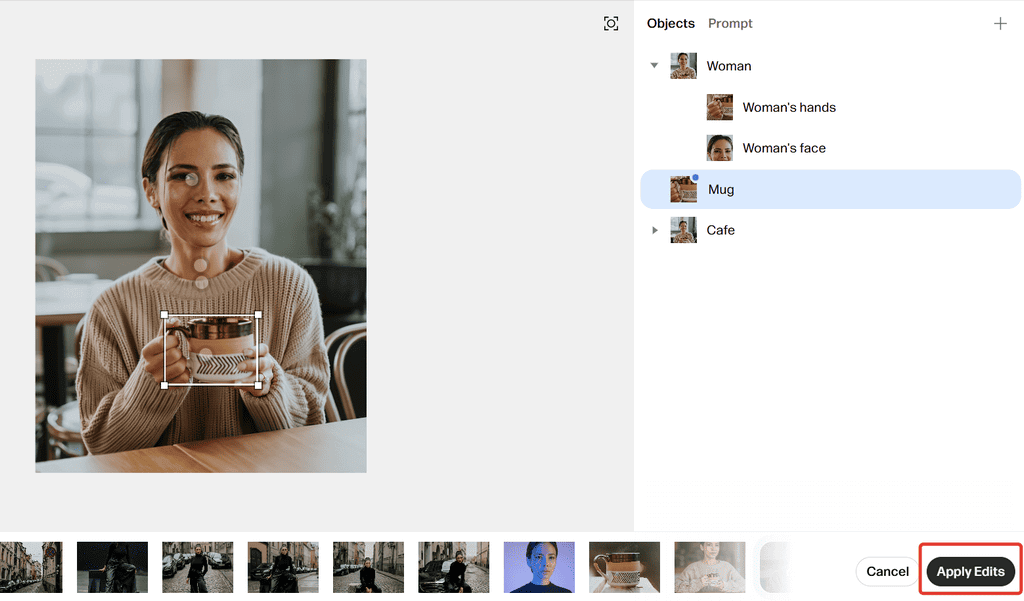Click the Woman object thumbnail icon
The image size is (1024, 601).
(x=684, y=66)
